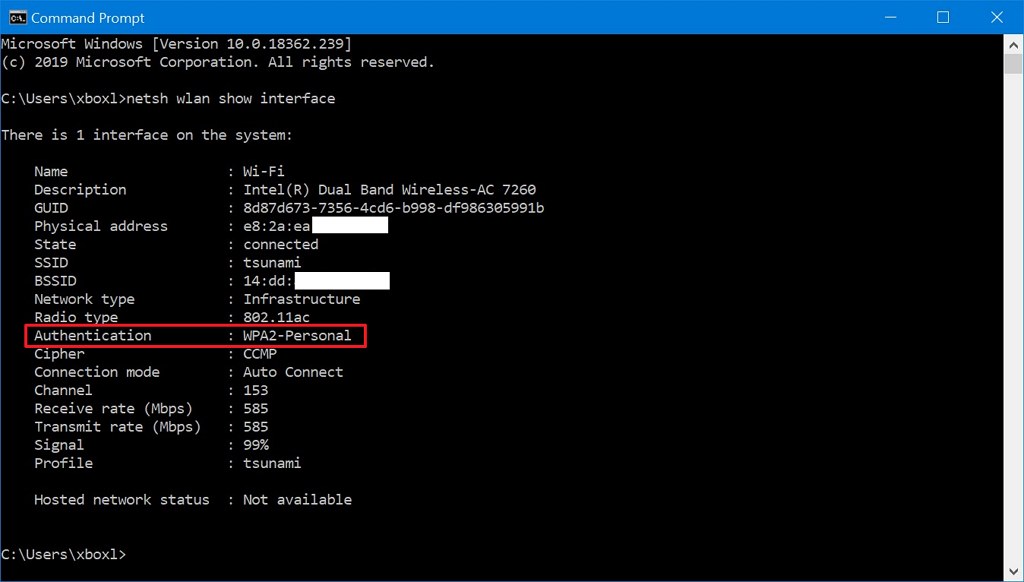Select the highlighted WPA2-Personal authentication value

[297, 335]
